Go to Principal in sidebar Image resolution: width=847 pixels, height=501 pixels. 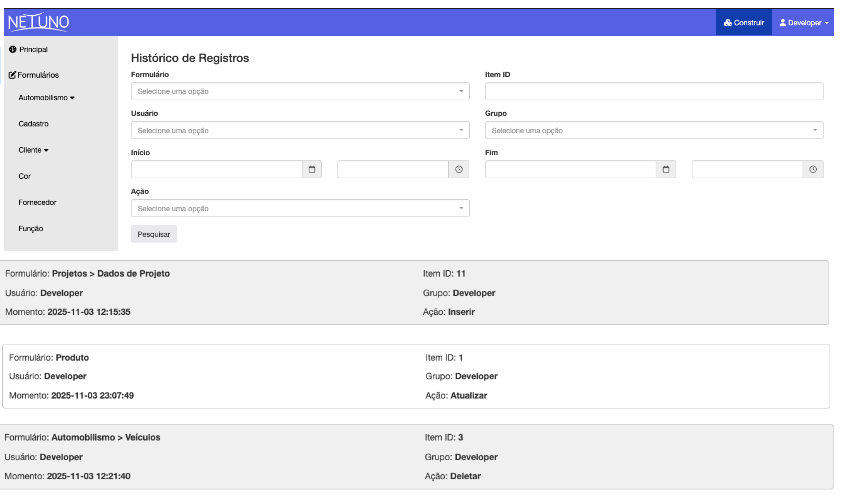point(32,49)
